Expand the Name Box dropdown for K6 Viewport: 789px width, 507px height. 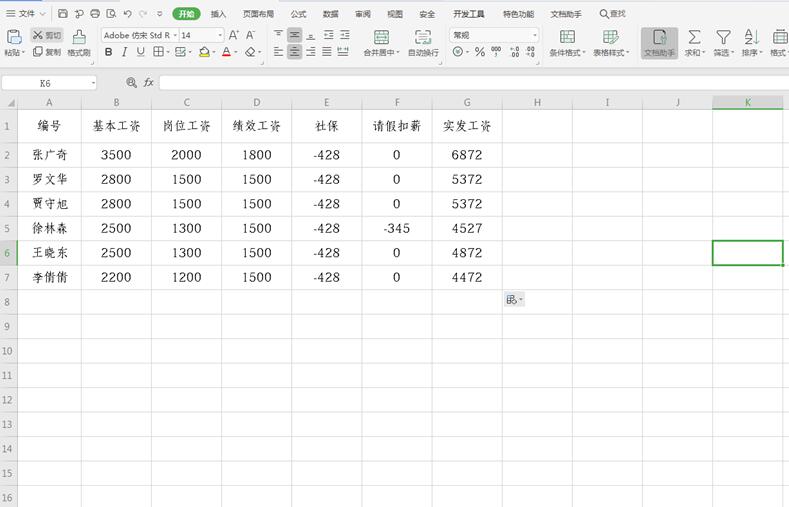tap(93, 83)
